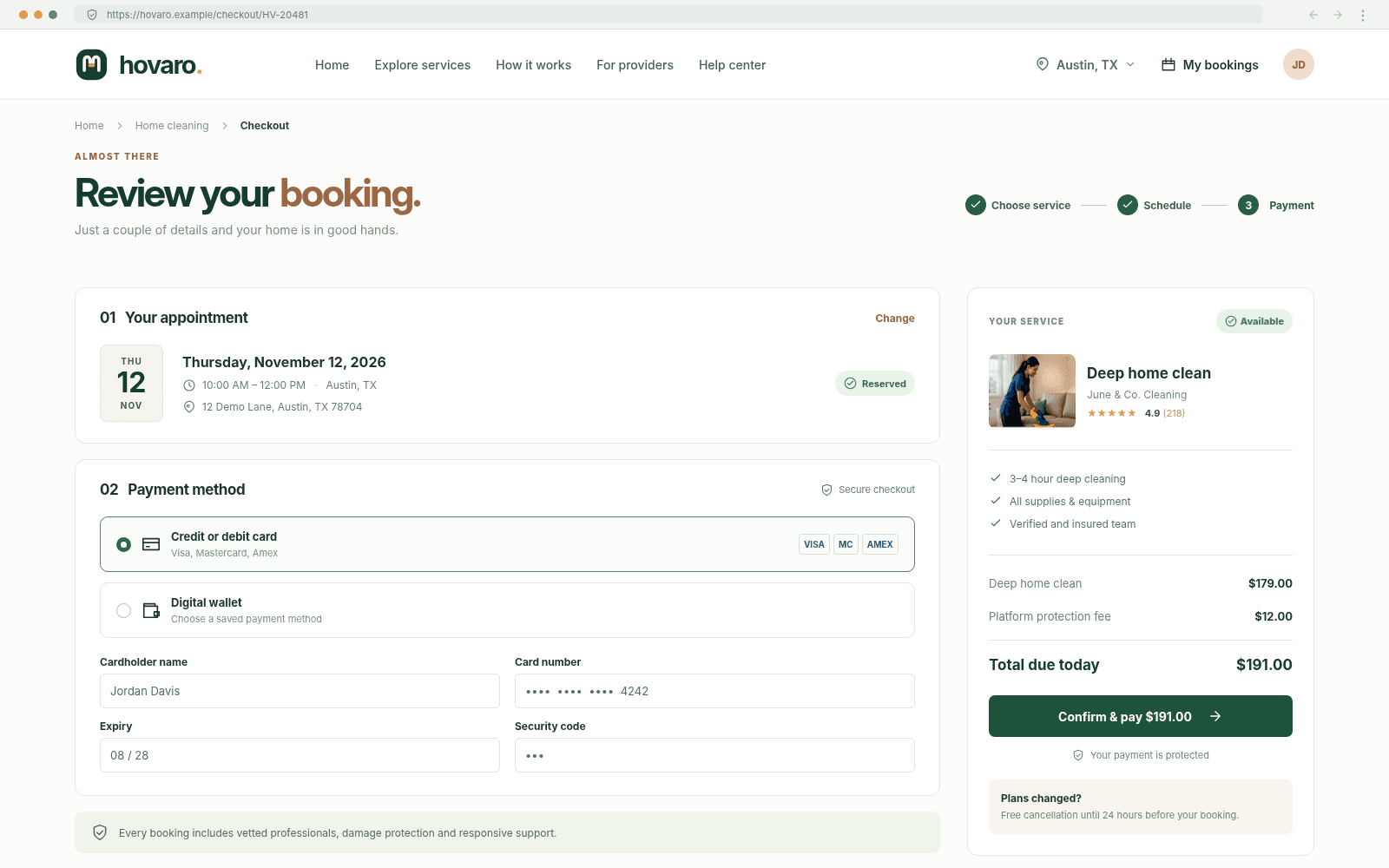Select the Credit or debit card radio button
Viewport: 1389px width, 868px height.
124,544
